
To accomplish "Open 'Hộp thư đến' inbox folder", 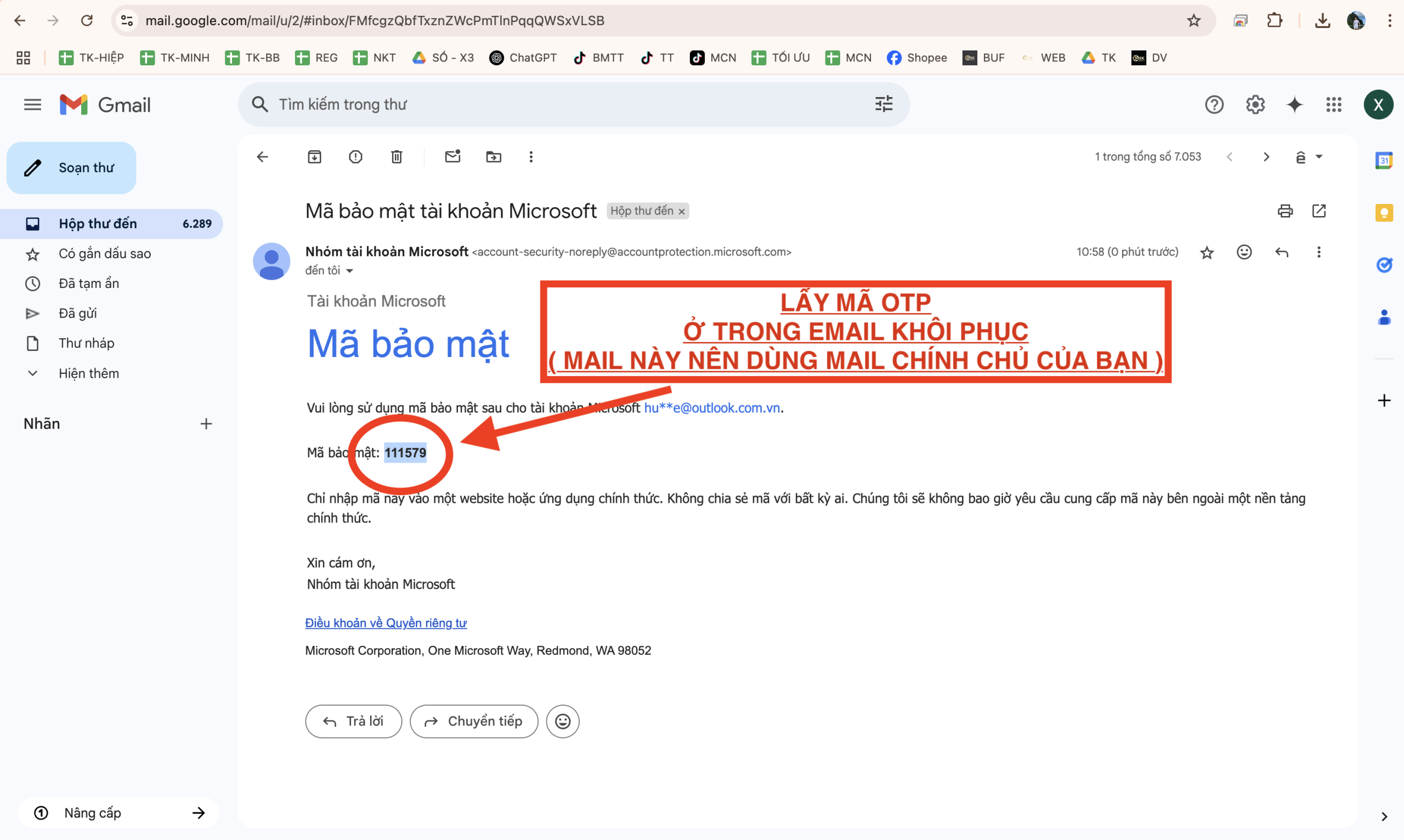I will [x=111, y=224].
